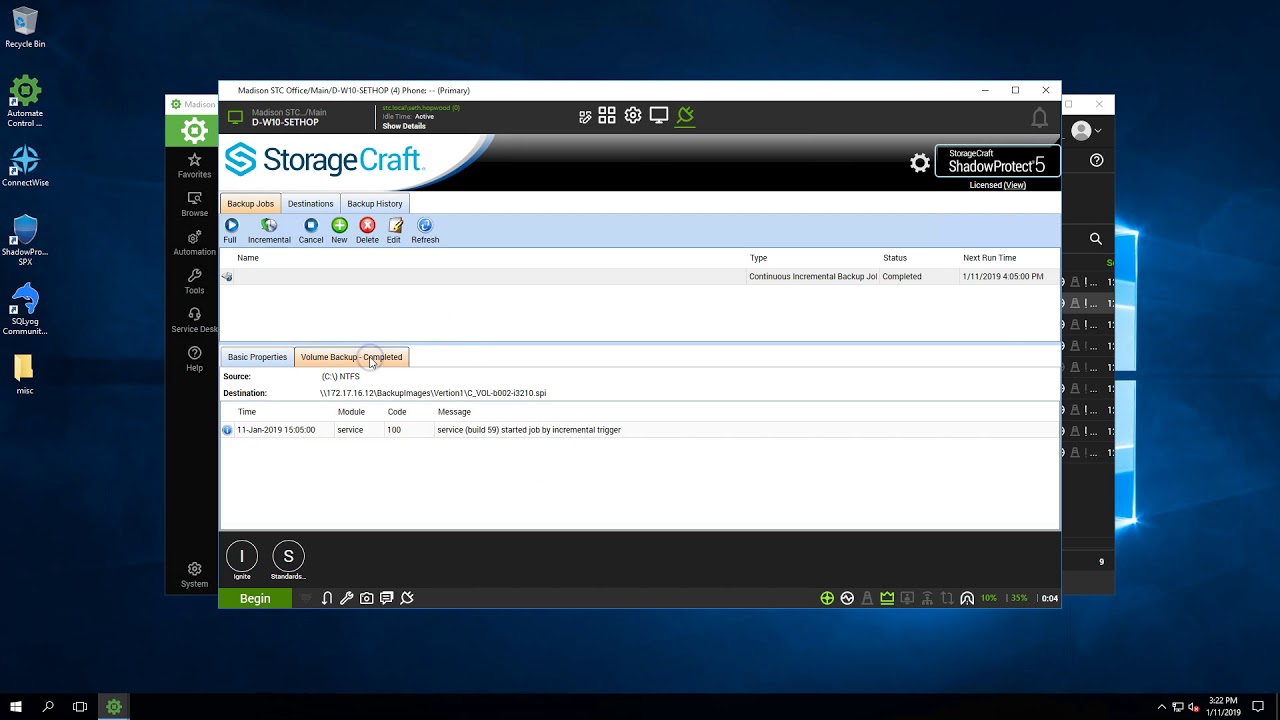Click the Next Run Time column header

tap(989, 258)
